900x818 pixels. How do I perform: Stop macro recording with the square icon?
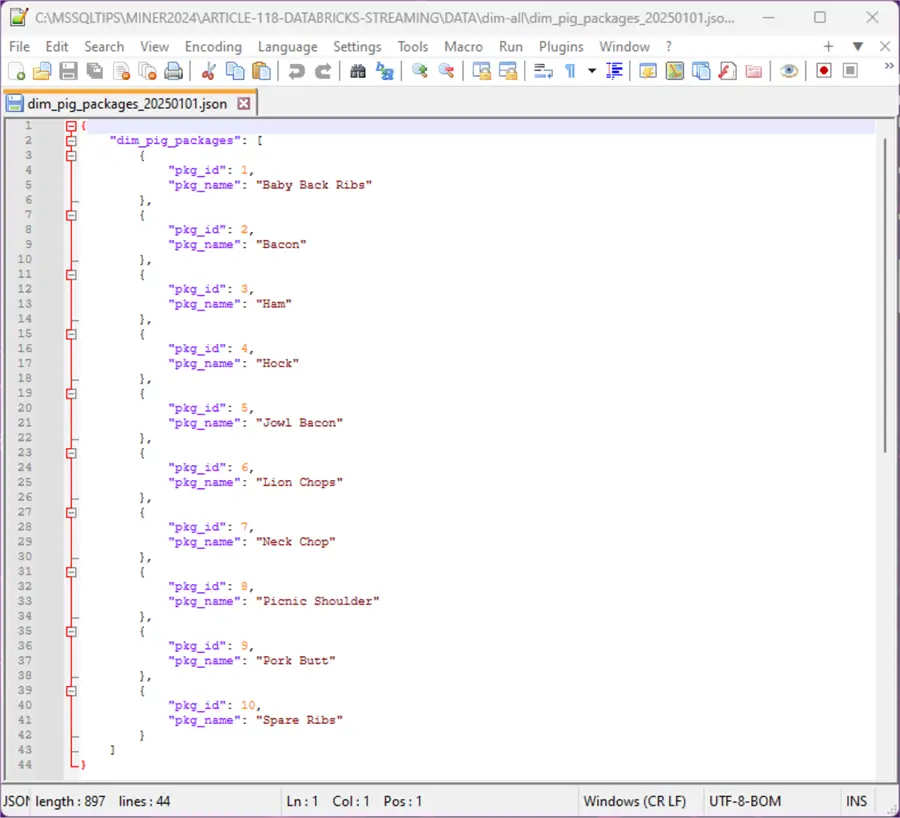click(850, 71)
